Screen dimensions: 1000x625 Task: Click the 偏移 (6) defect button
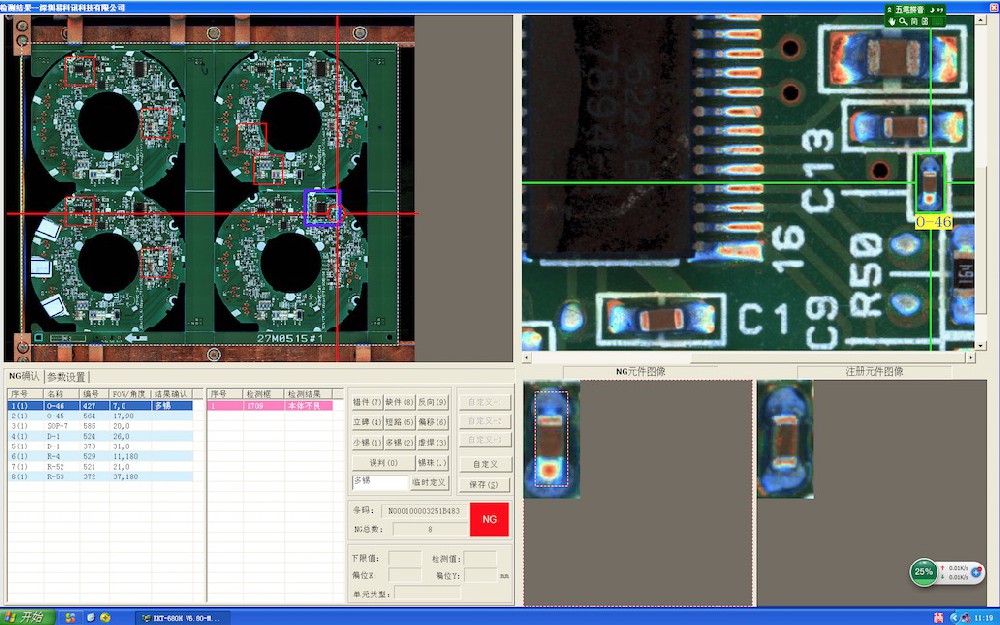(x=432, y=422)
